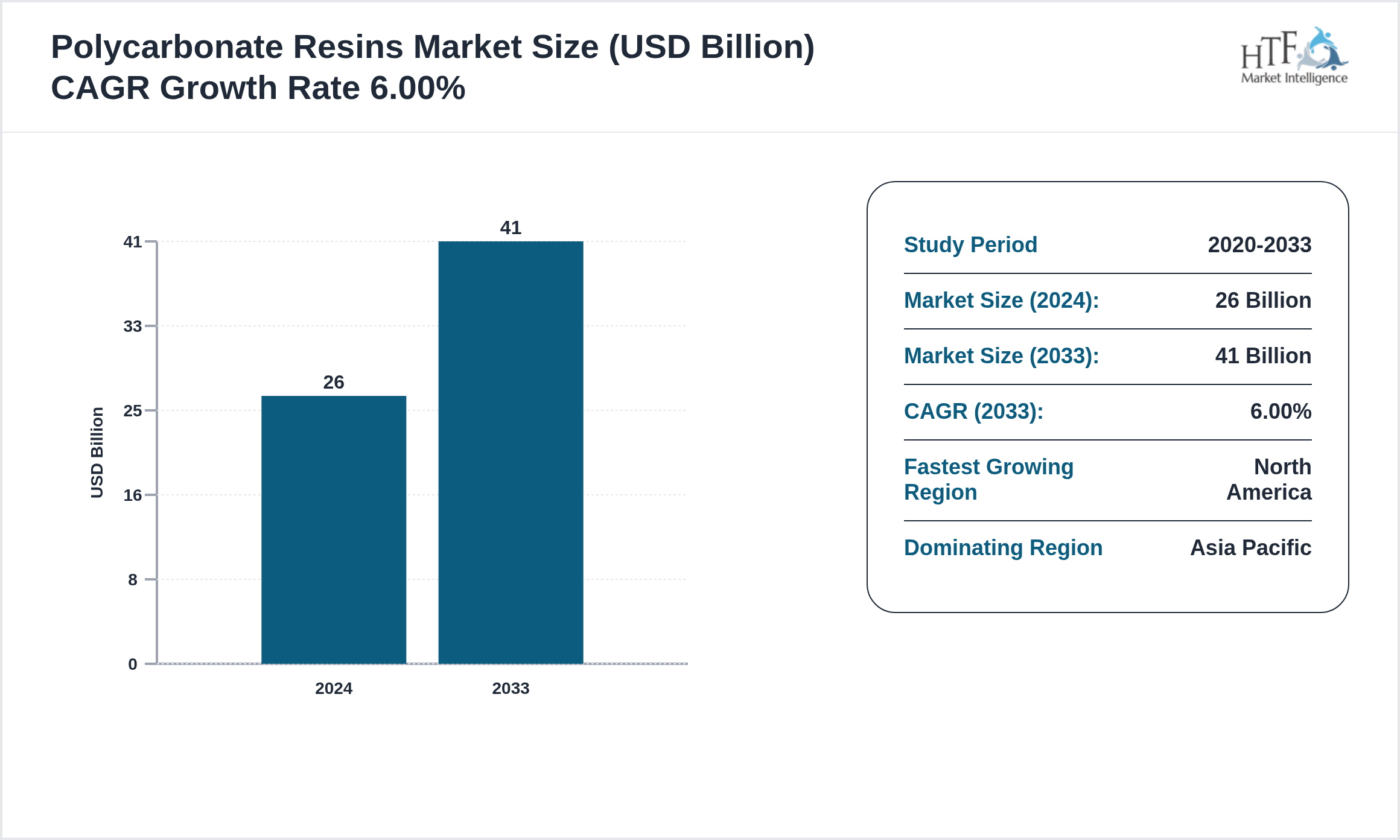The height and width of the screenshot is (840, 1400).
Task: Click the value label 26 above the bar
Action: pos(334,382)
